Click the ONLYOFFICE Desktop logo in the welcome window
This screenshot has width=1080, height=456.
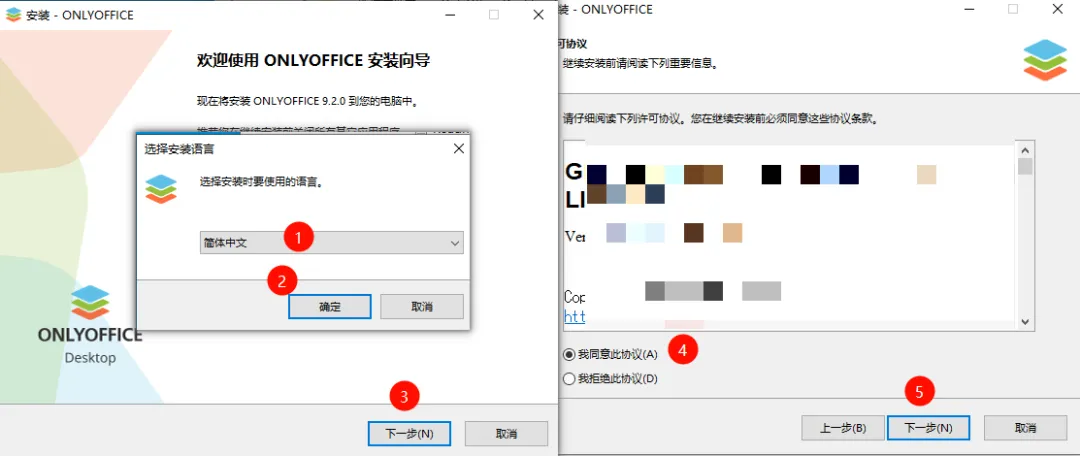click(90, 324)
